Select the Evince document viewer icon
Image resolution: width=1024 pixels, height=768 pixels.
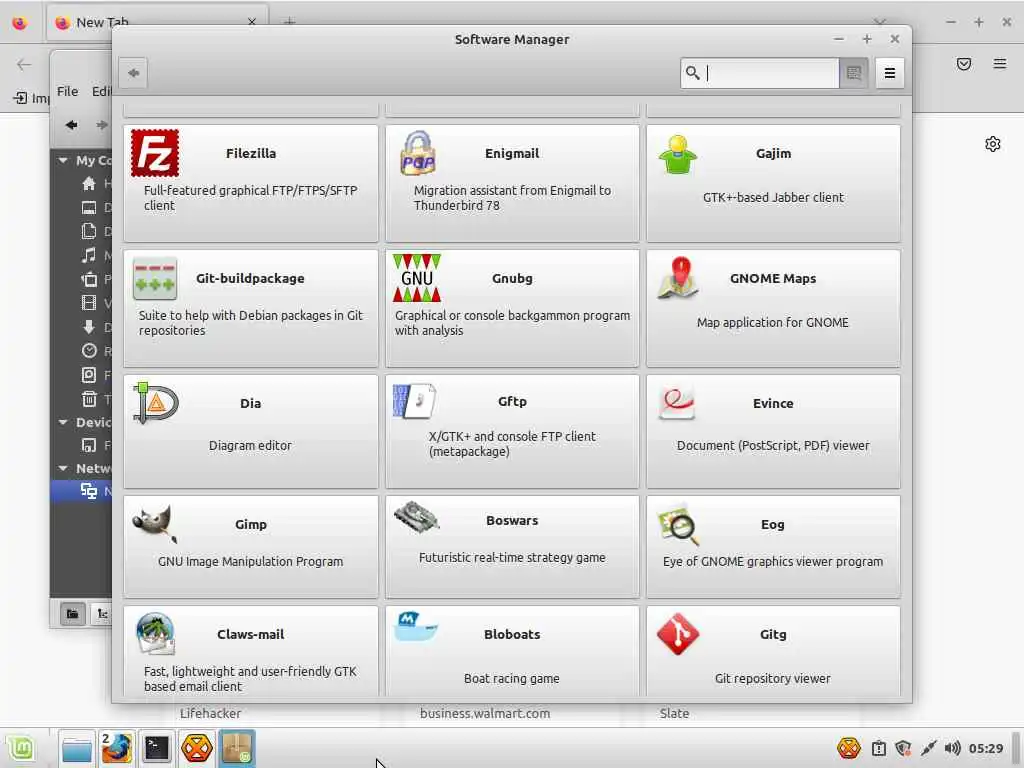pos(677,403)
